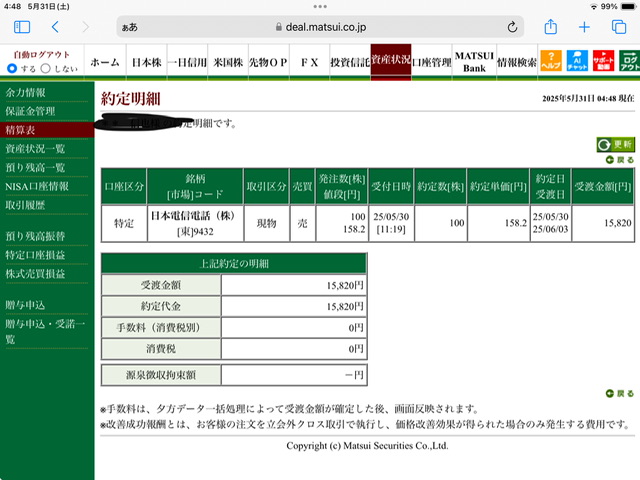
Task: Focus the deal.matsui.co.jp address field
Action: tap(320, 27)
